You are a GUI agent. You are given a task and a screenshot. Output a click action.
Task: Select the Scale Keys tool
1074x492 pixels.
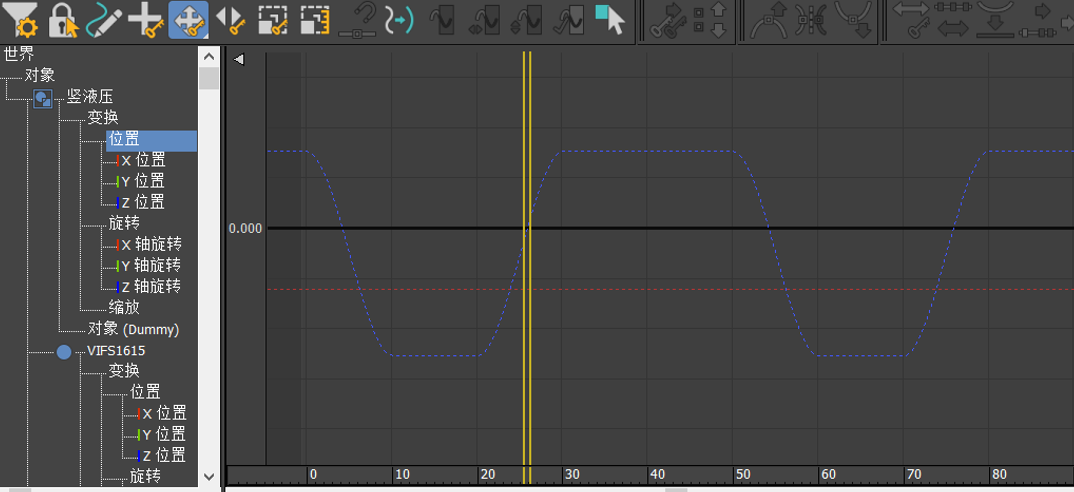point(272,20)
